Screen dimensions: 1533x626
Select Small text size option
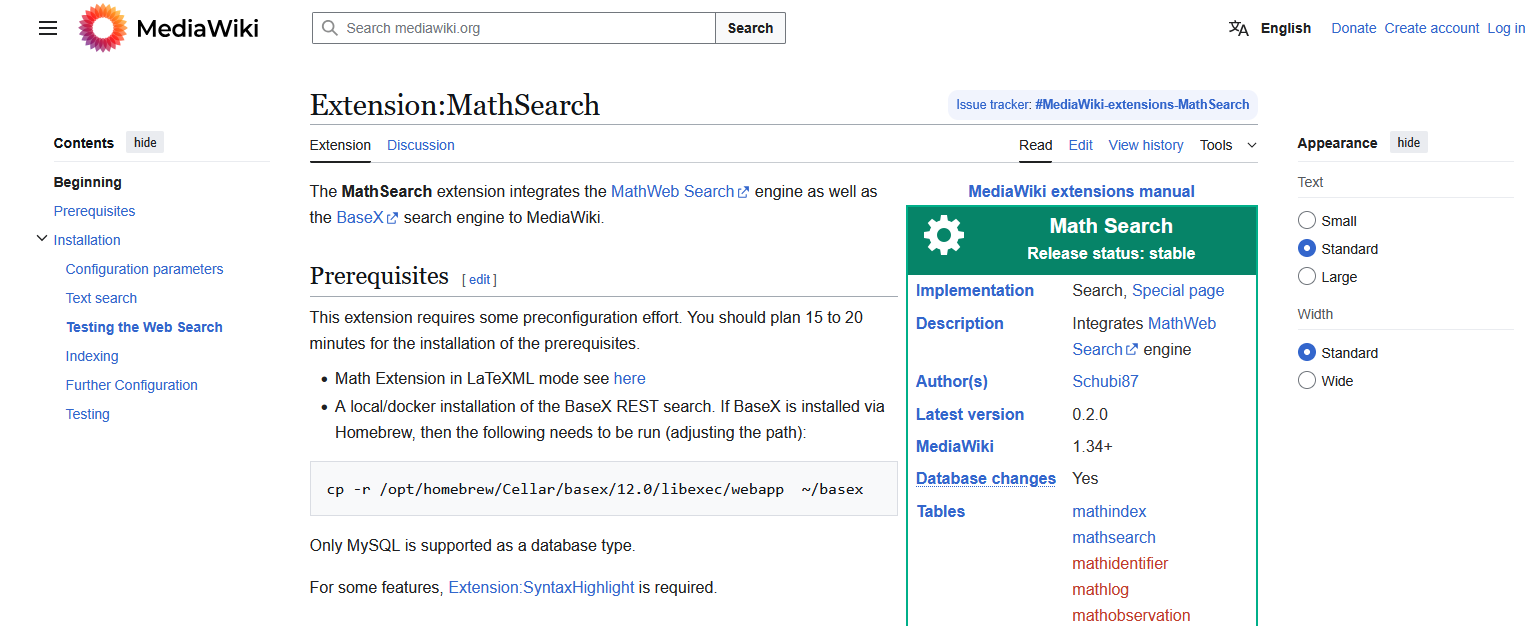click(x=1307, y=221)
